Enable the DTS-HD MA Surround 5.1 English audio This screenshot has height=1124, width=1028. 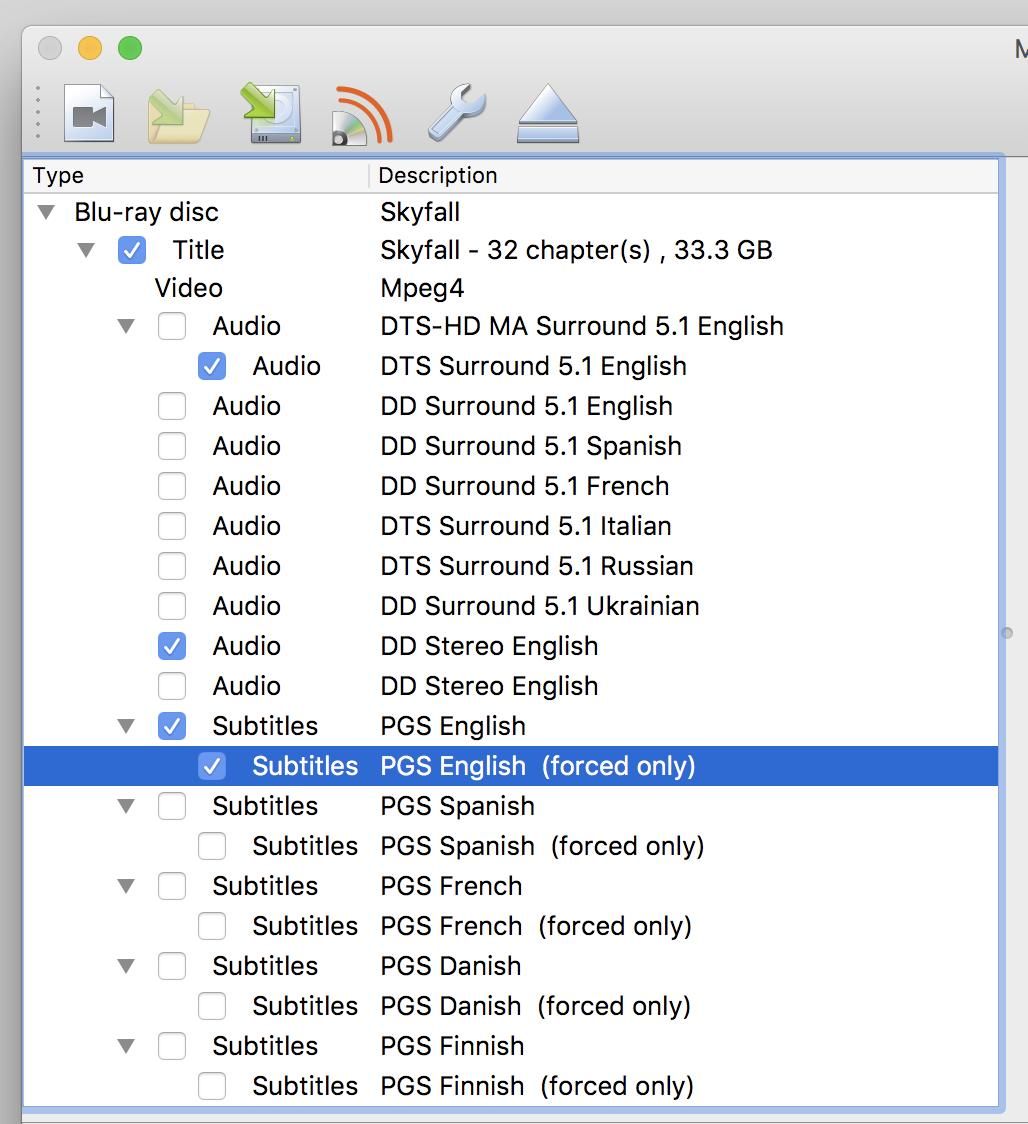pyautogui.click(x=172, y=326)
